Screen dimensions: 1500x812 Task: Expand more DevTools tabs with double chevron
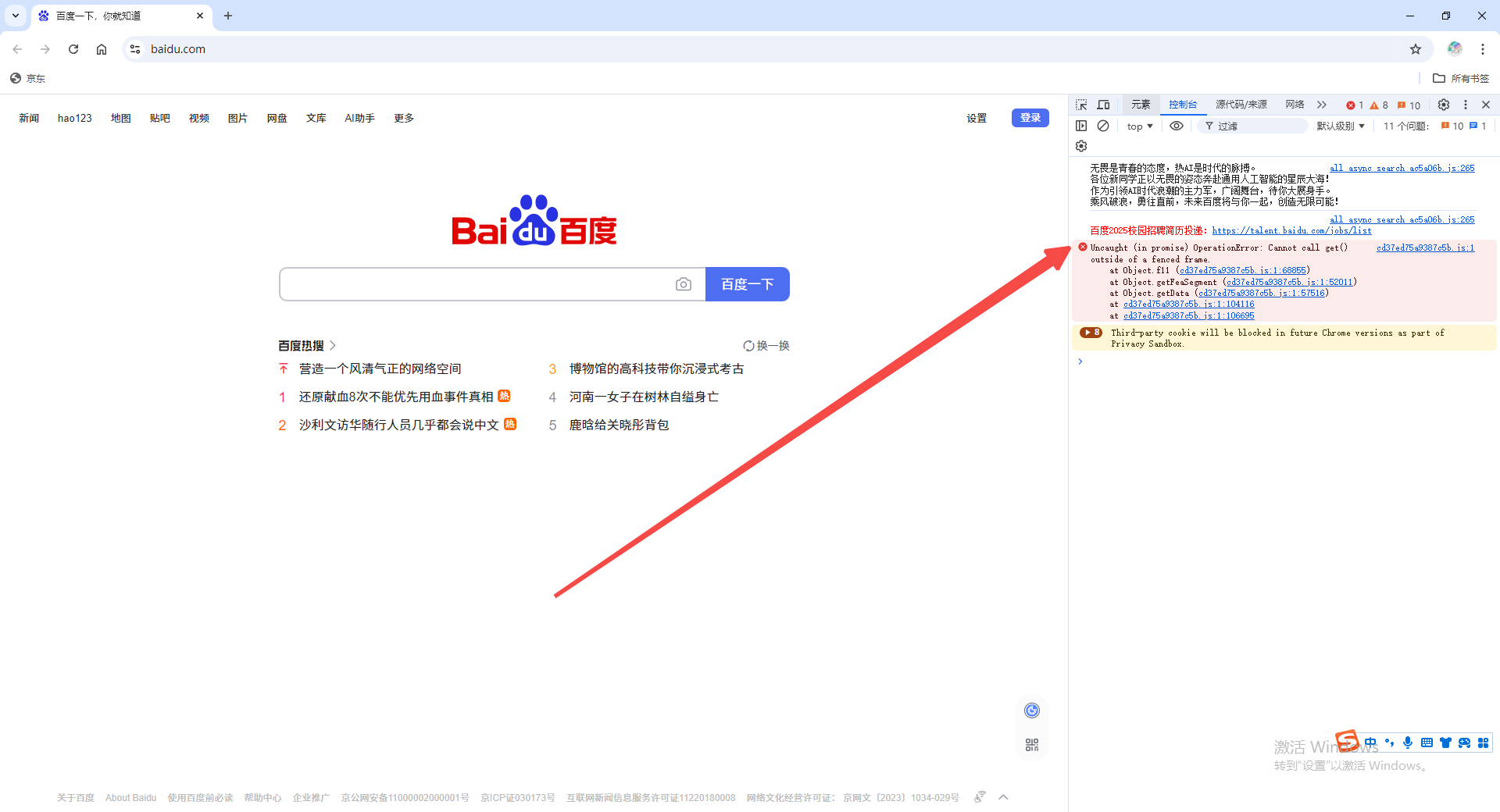click(1322, 105)
